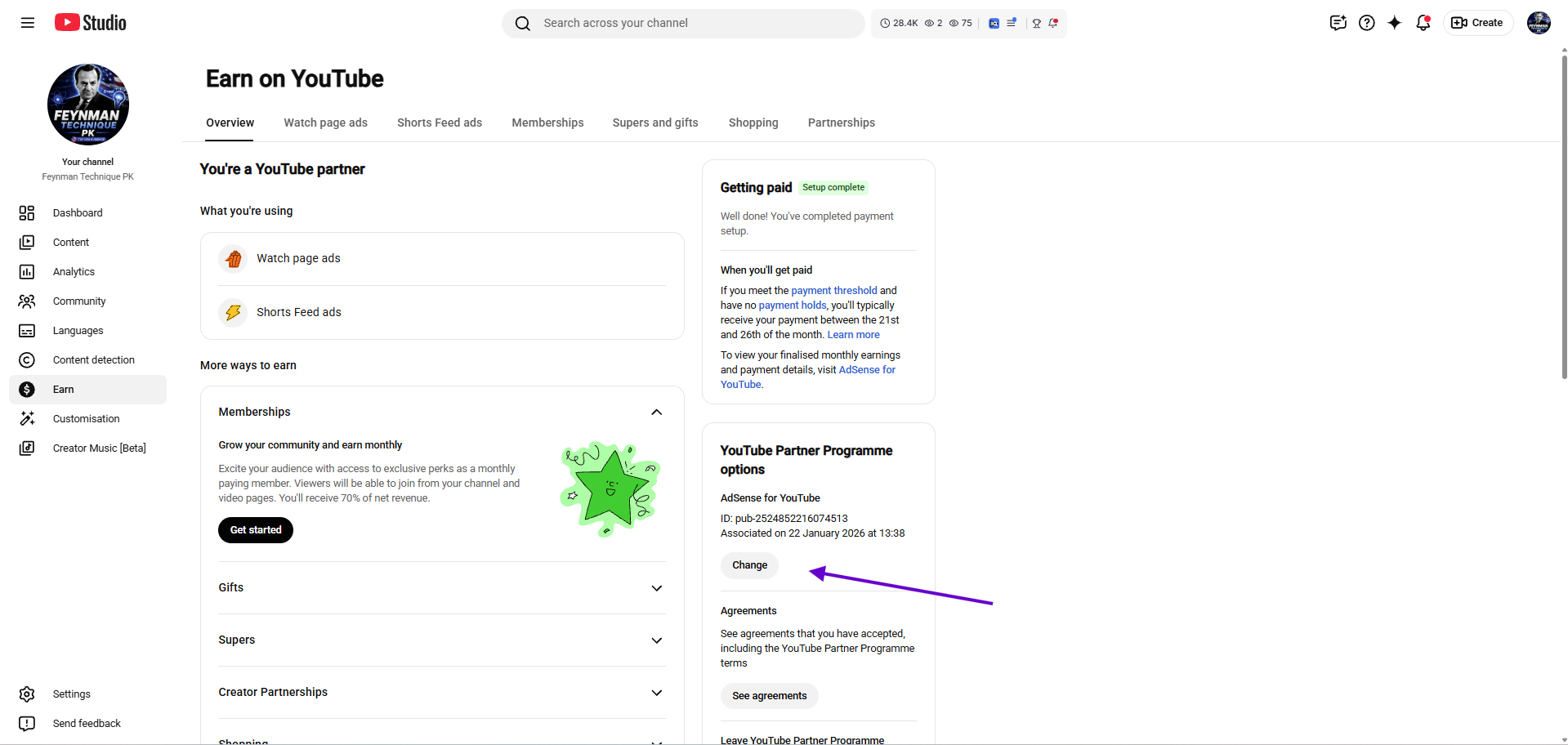Screen dimensions: 1568x745
Task: Open the account avatar menu
Action: pos(1539,23)
